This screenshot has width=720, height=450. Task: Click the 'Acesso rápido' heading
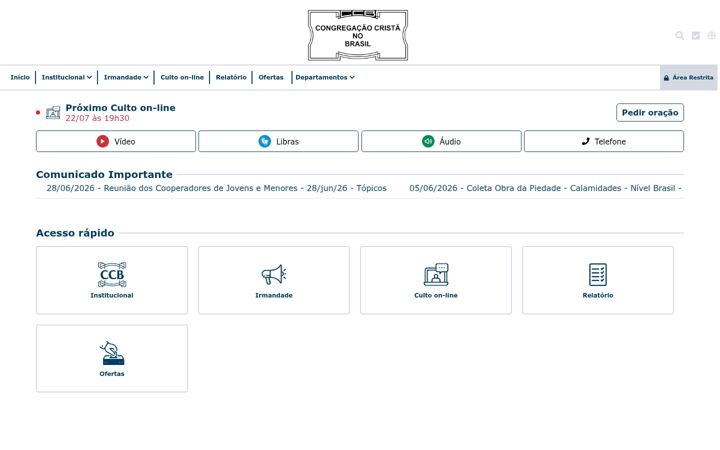point(75,233)
